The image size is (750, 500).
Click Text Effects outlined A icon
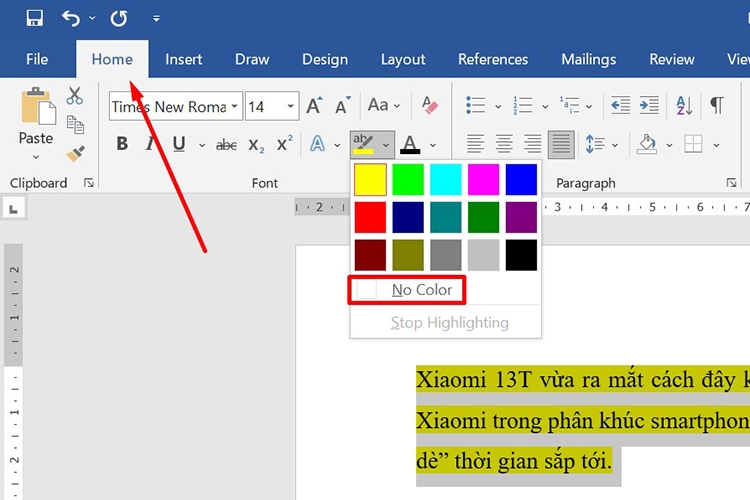pyautogui.click(x=317, y=144)
